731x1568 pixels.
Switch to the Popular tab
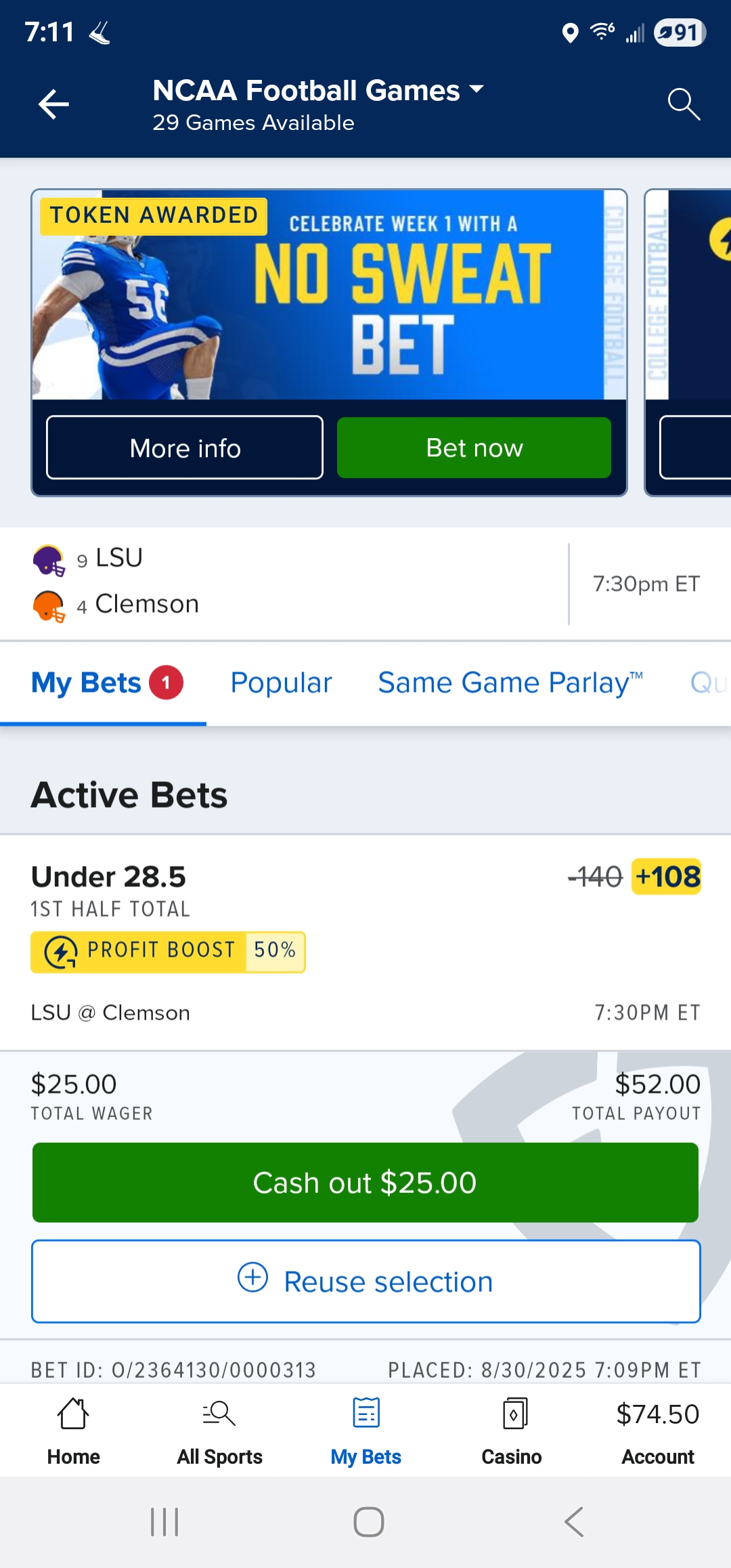(x=281, y=682)
